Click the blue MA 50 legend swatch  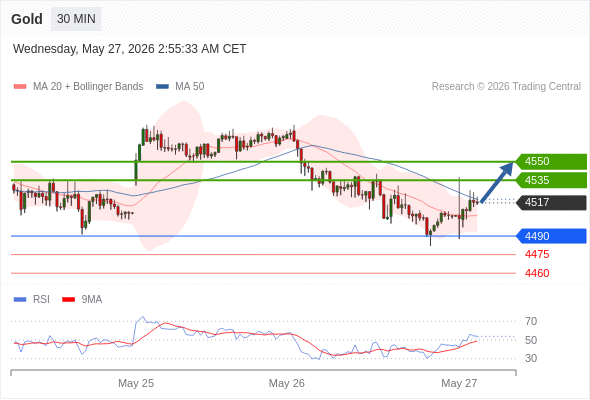[x=162, y=87]
